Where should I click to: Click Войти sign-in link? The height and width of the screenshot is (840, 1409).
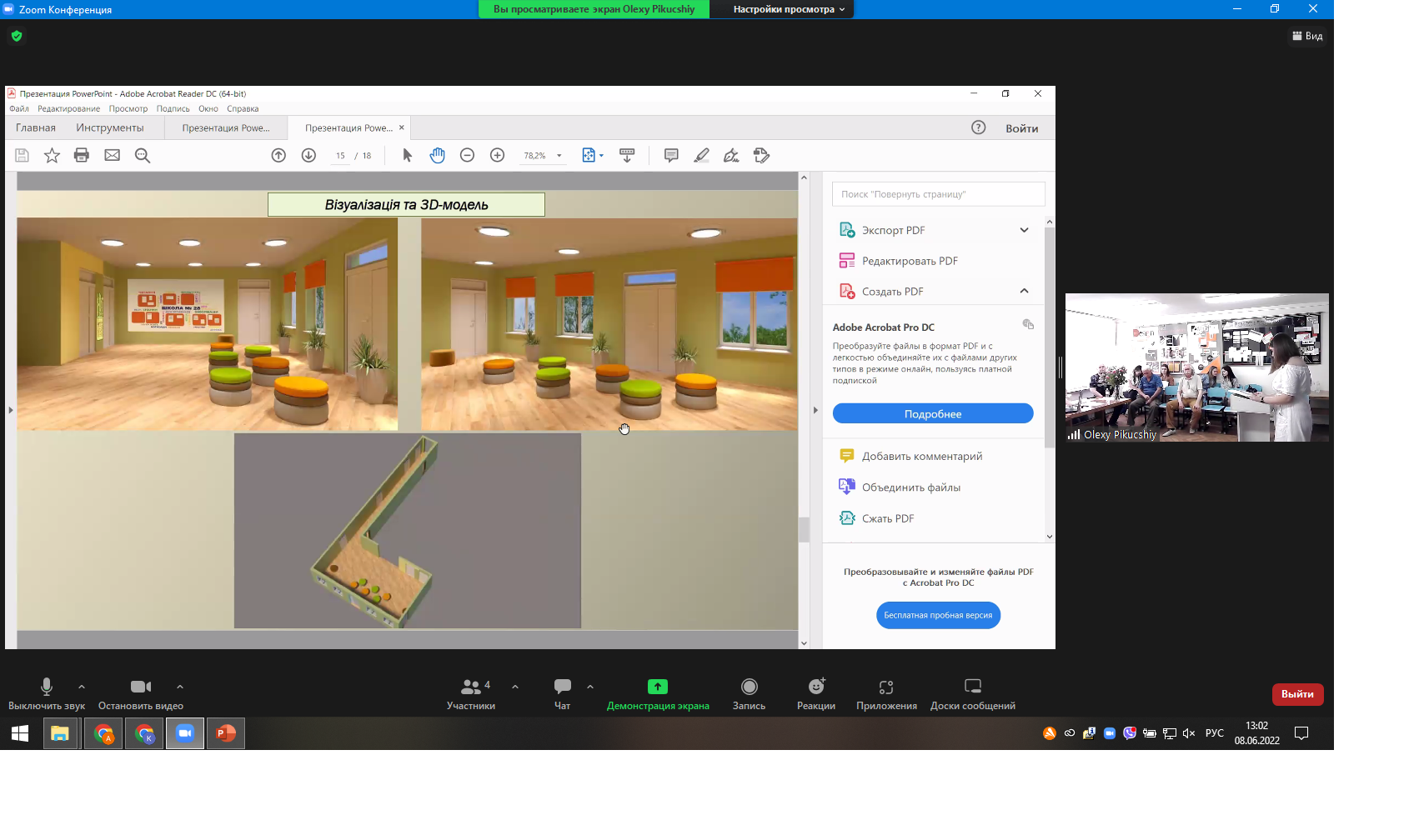pyautogui.click(x=1021, y=128)
